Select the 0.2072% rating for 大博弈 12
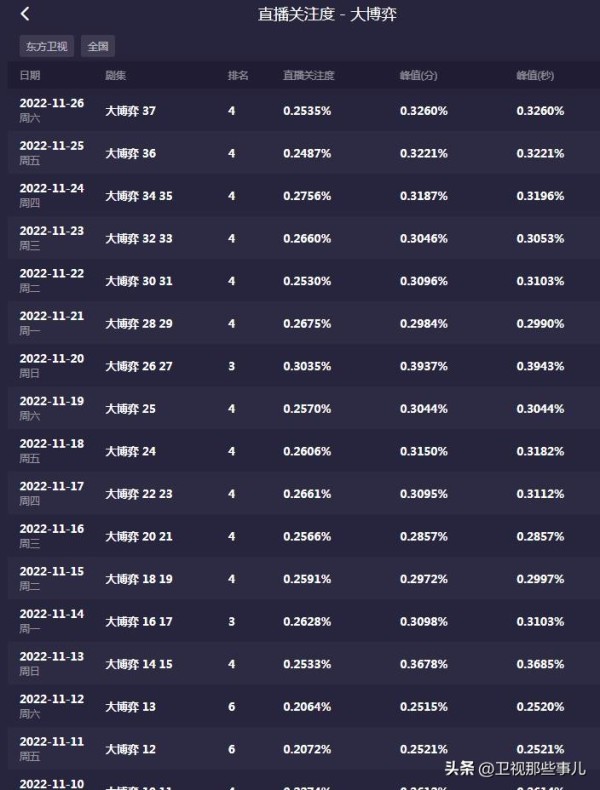Image resolution: width=600 pixels, height=790 pixels. (307, 749)
